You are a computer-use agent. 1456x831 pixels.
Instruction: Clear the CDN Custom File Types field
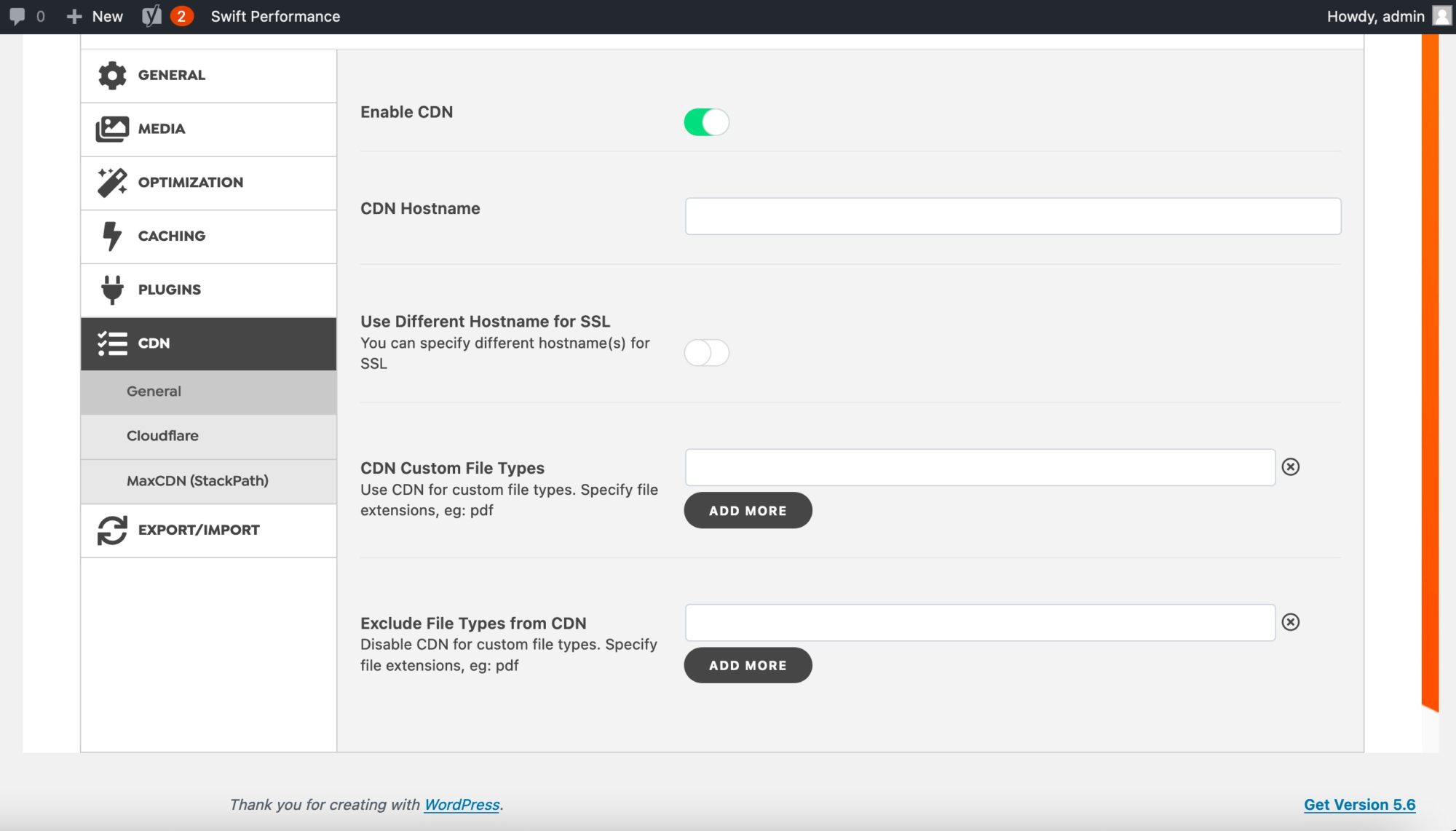point(1292,467)
